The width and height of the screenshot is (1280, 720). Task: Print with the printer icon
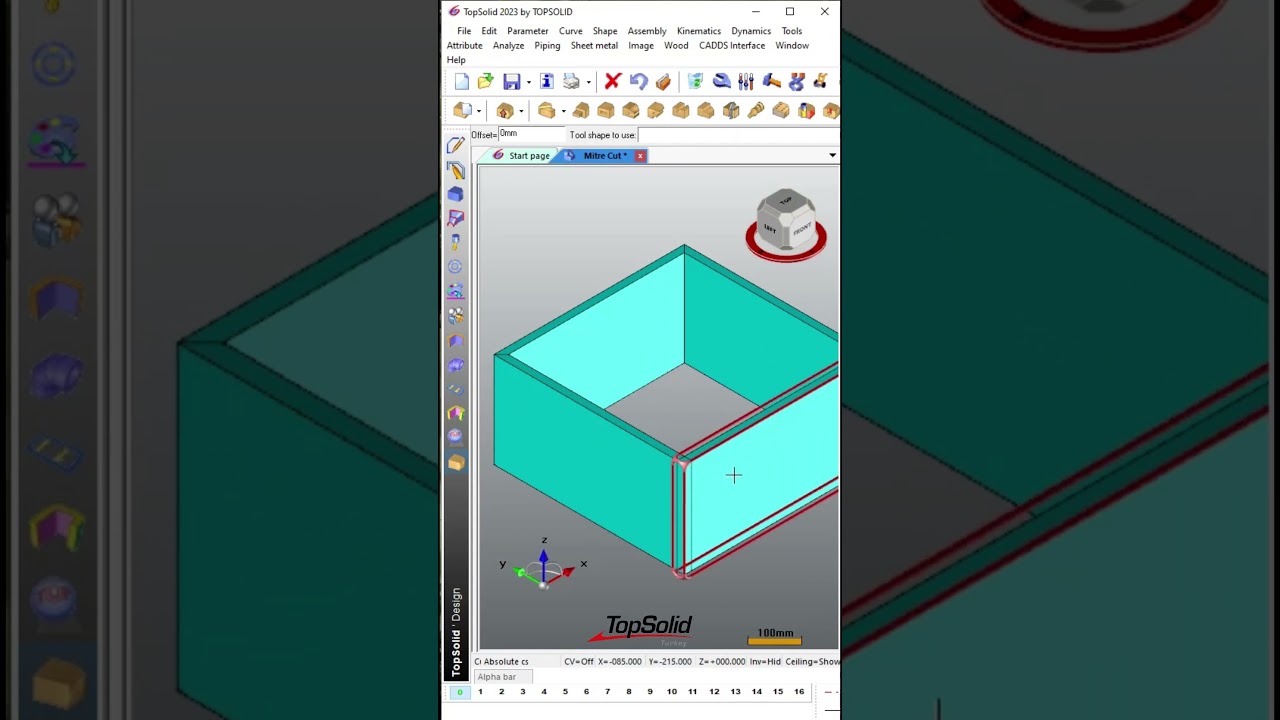point(571,82)
